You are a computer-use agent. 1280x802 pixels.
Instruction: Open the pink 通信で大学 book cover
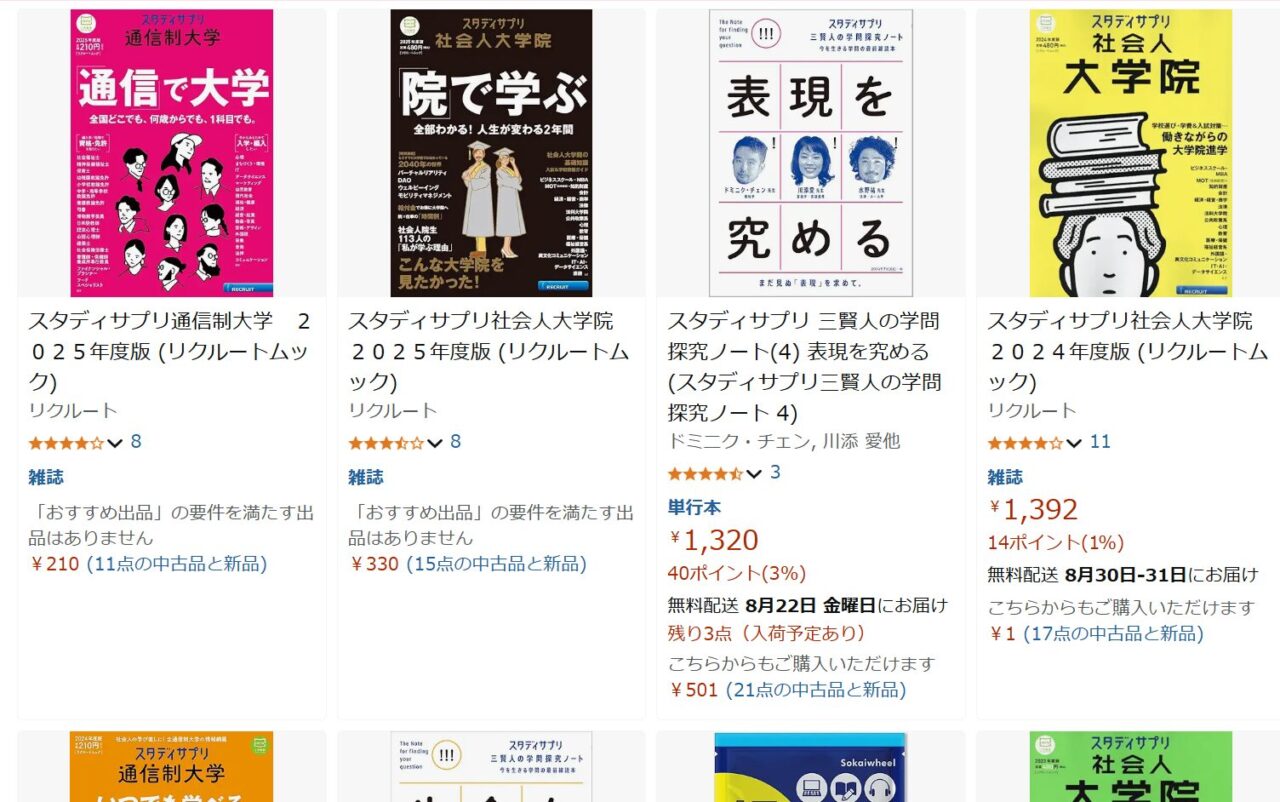pyautogui.click(x=172, y=153)
